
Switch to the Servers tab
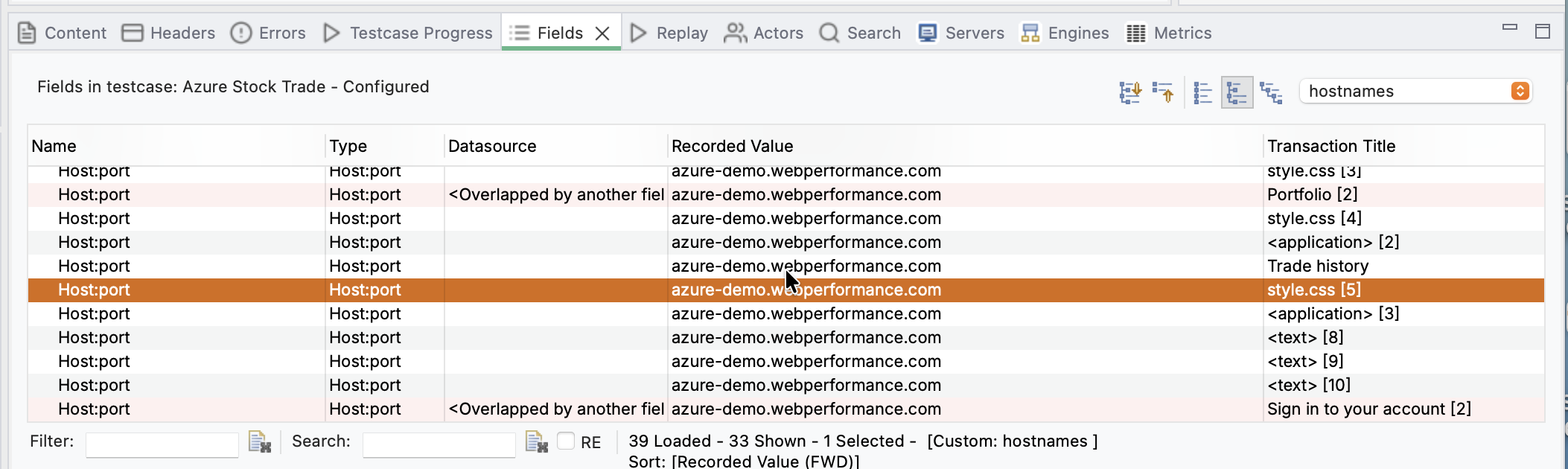point(961,33)
